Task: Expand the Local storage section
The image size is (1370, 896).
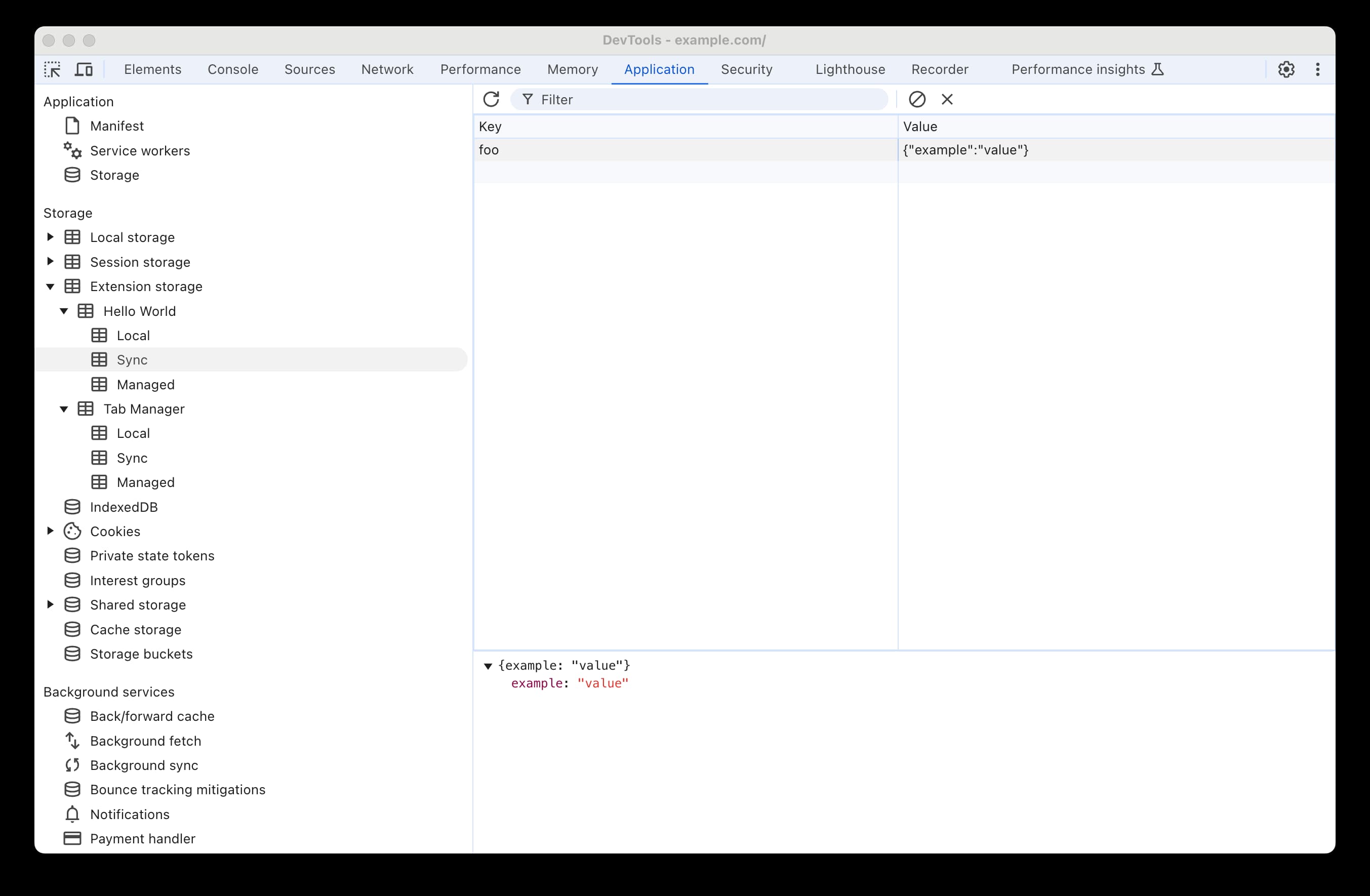Action: [x=51, y=237]
